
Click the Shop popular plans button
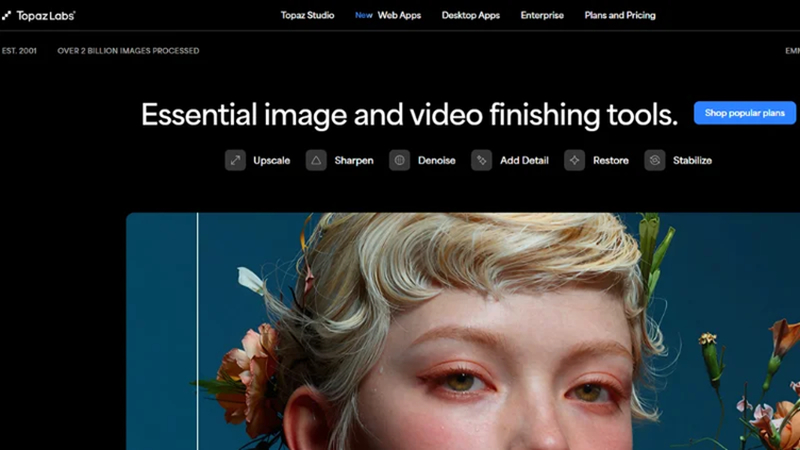(744, 113)
